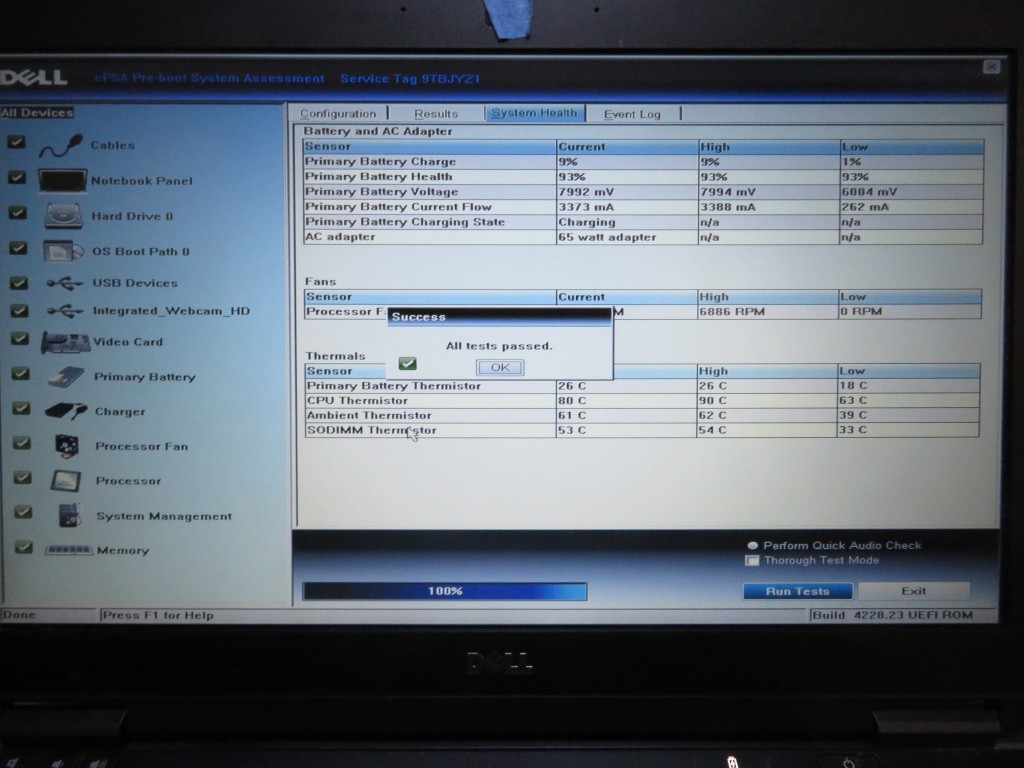The height and width of the screenshot is (768, 1024).
Task: Uncheck the Integrated_Webcam_HD checkbox
Action: click(x=20, y=310)
